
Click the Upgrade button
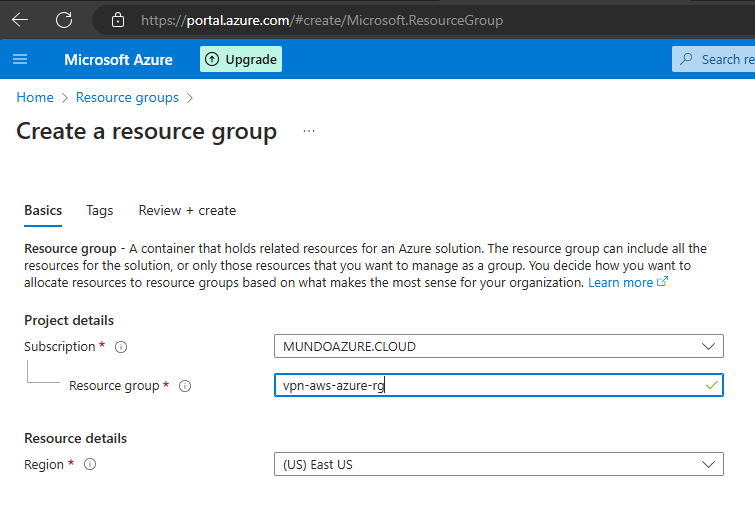[x=241, y=59]
